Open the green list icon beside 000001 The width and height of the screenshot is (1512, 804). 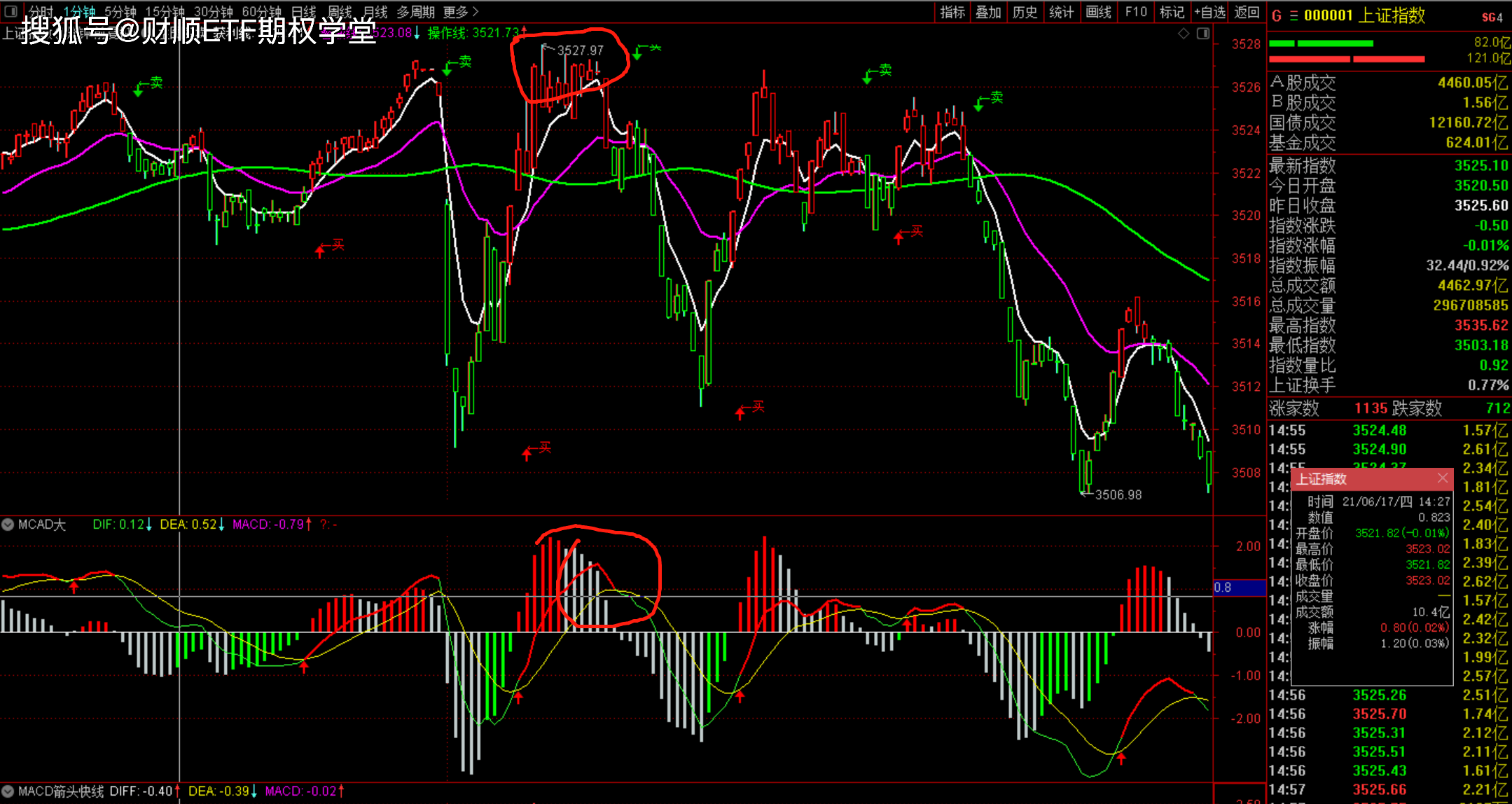point(1293,15)
